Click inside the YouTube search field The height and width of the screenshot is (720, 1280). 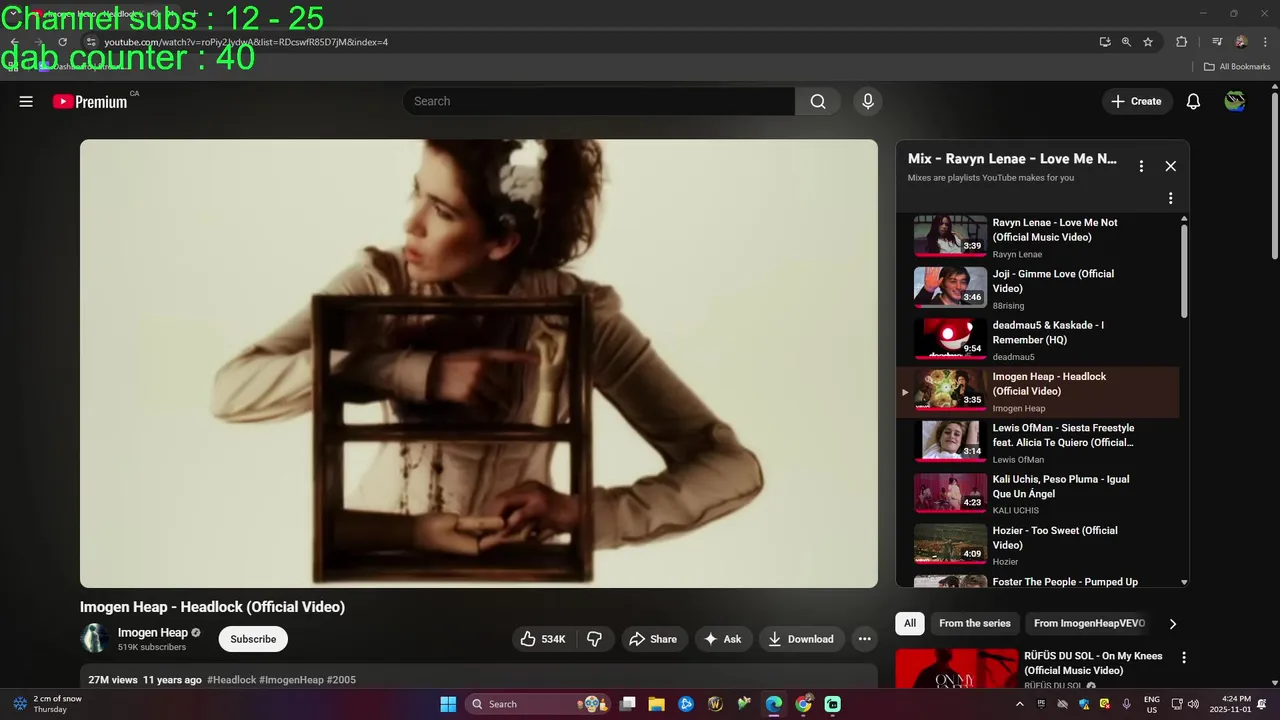[x=598, y=101]
